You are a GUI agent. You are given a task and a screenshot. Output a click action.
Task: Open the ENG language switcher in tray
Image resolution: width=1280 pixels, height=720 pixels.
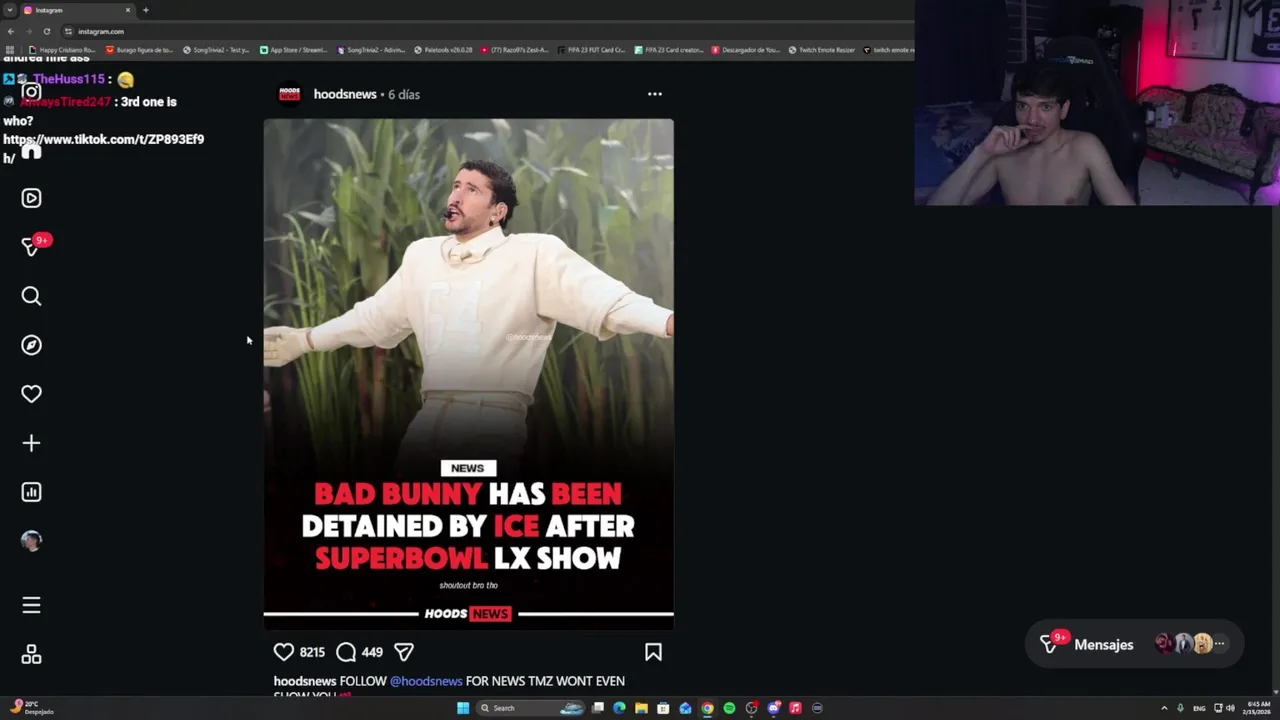1199,708
